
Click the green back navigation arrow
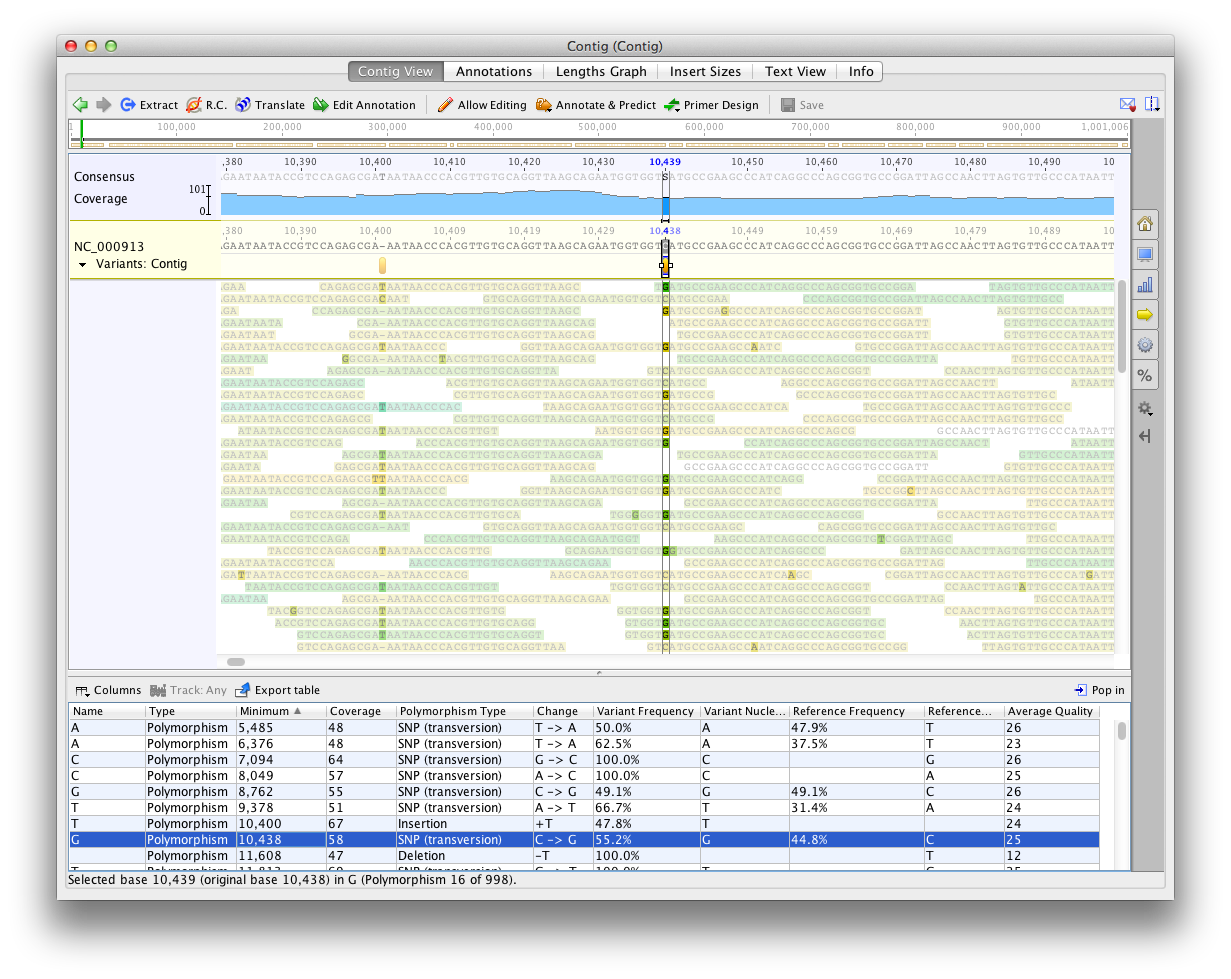click(x=80, y=105)
